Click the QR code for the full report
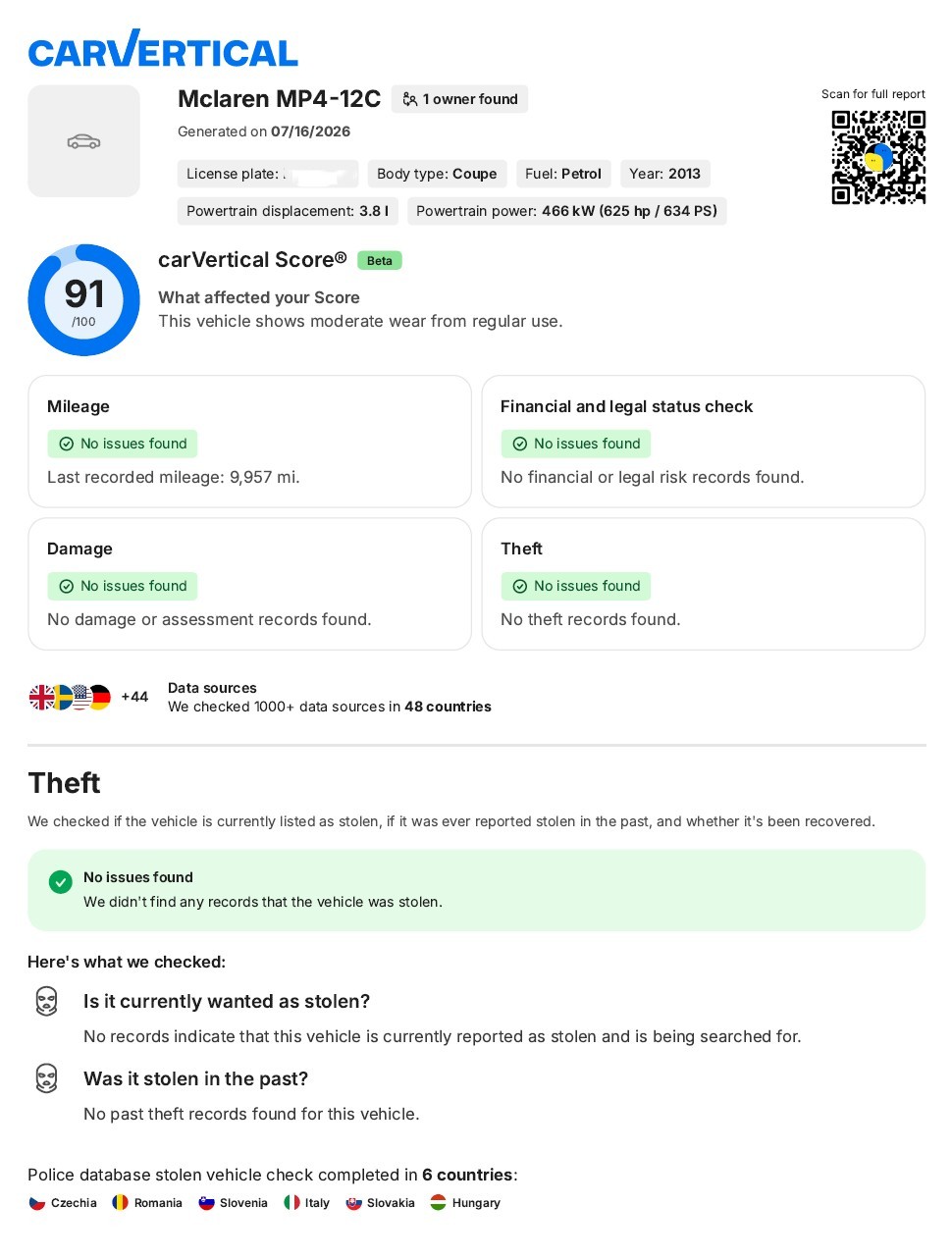Screen dimensions: 952x1258 click(x=878, y=157)
